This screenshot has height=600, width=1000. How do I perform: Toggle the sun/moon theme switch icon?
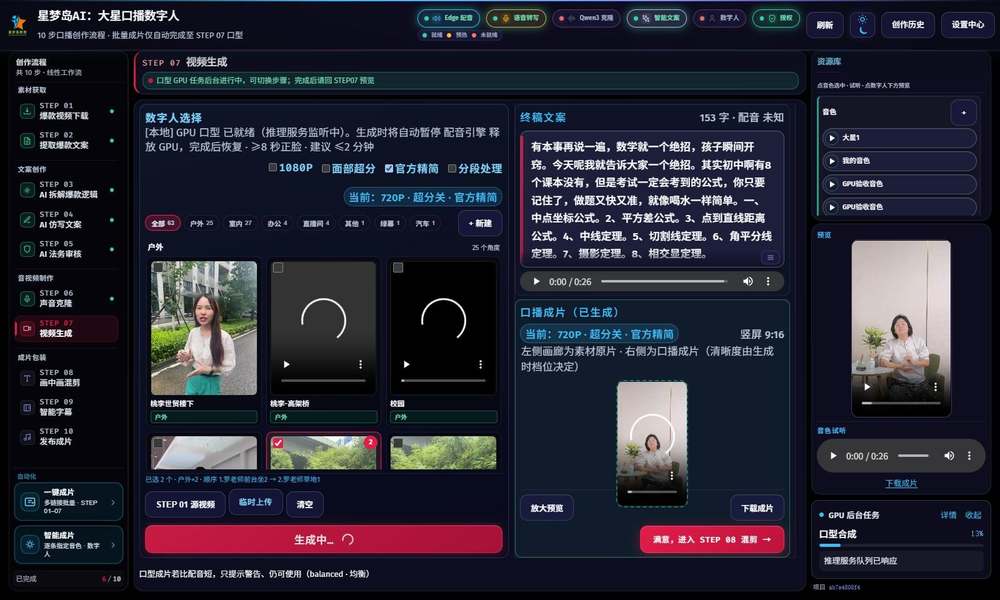tap(862, 25)
